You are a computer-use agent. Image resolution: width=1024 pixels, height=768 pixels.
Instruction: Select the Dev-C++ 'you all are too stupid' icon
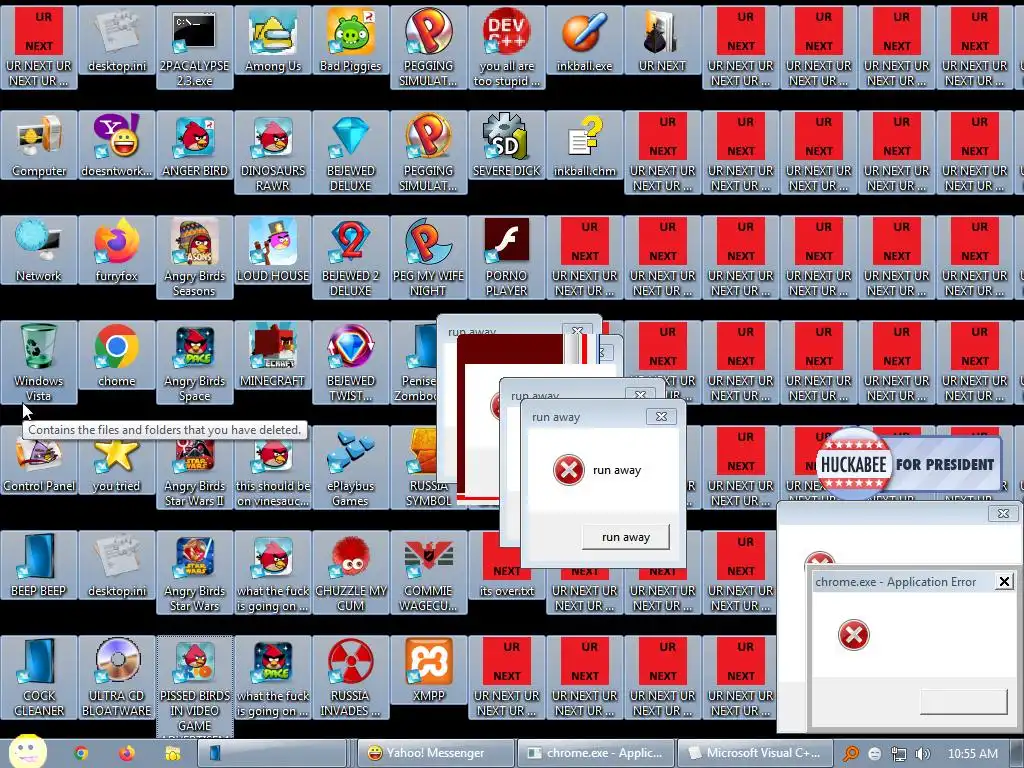507,47
